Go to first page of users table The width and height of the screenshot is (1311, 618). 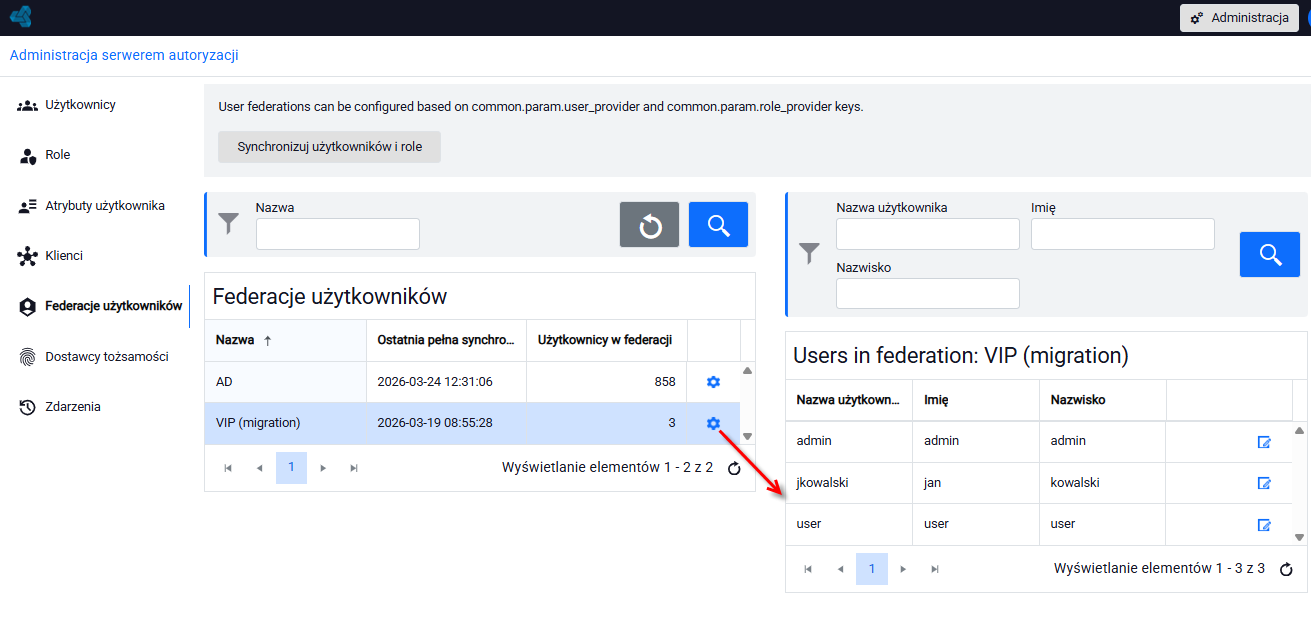coord(808,569)
